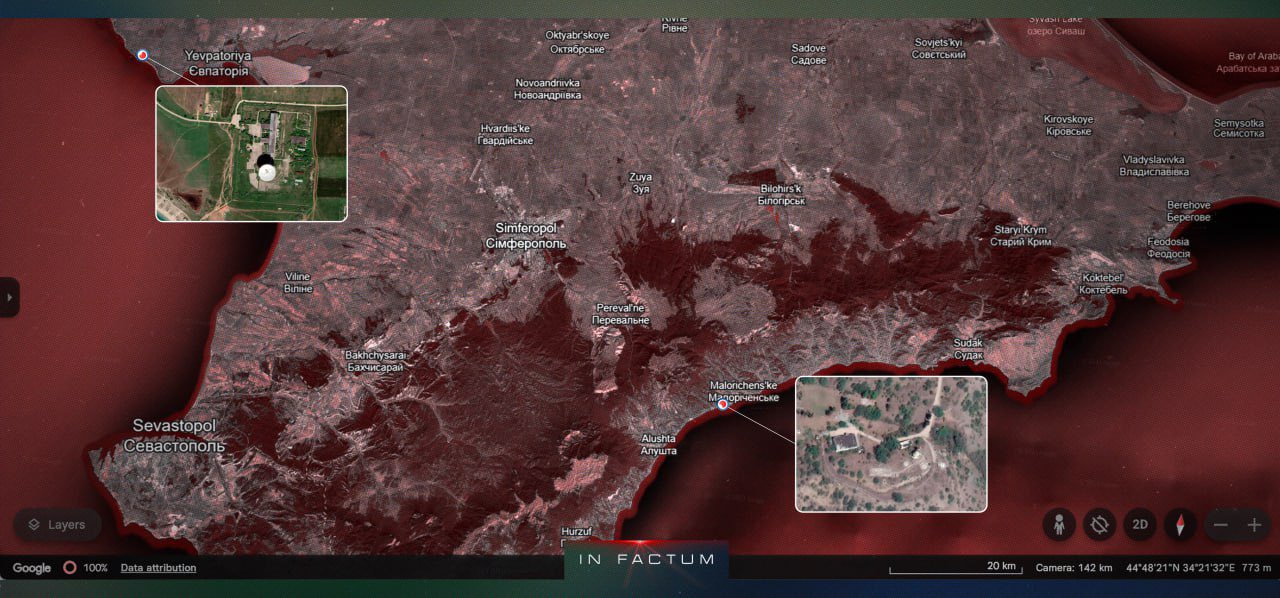Click the crossed-out rotation icon
Image resolution: width=1280 pixels, height=598 pixels.
point(1100,524)
